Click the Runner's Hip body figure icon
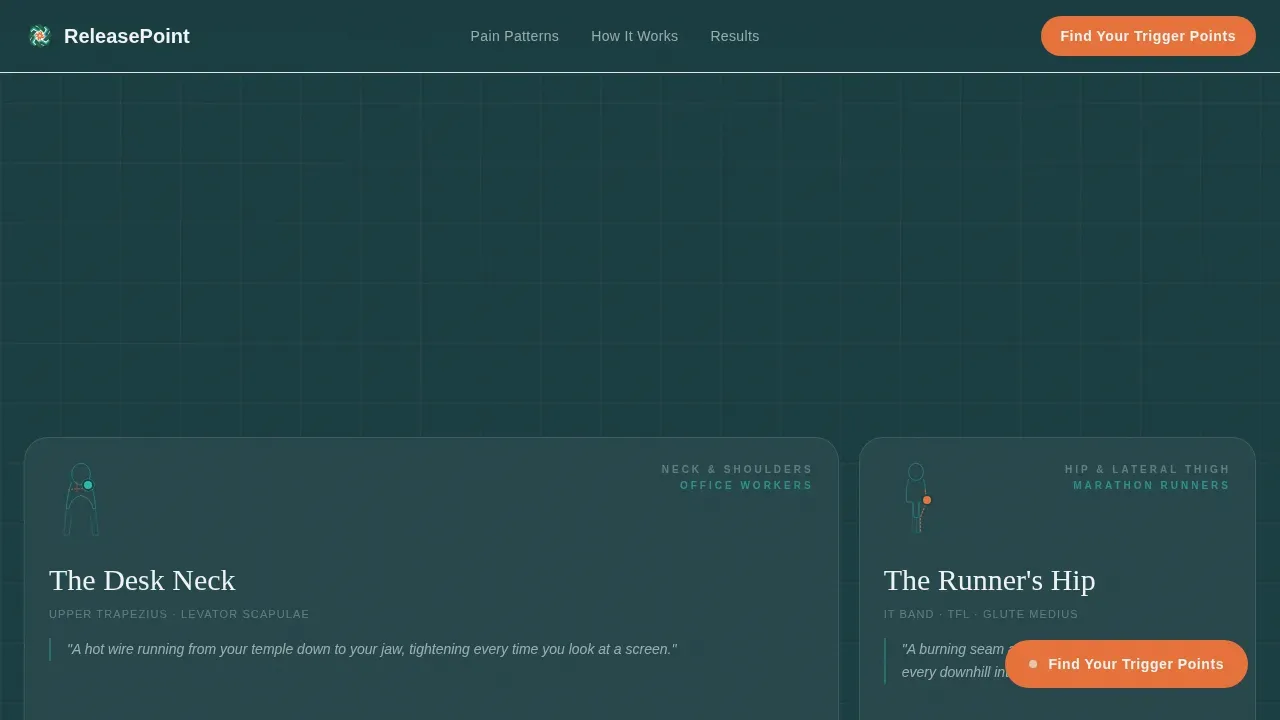 click(917, 497)
